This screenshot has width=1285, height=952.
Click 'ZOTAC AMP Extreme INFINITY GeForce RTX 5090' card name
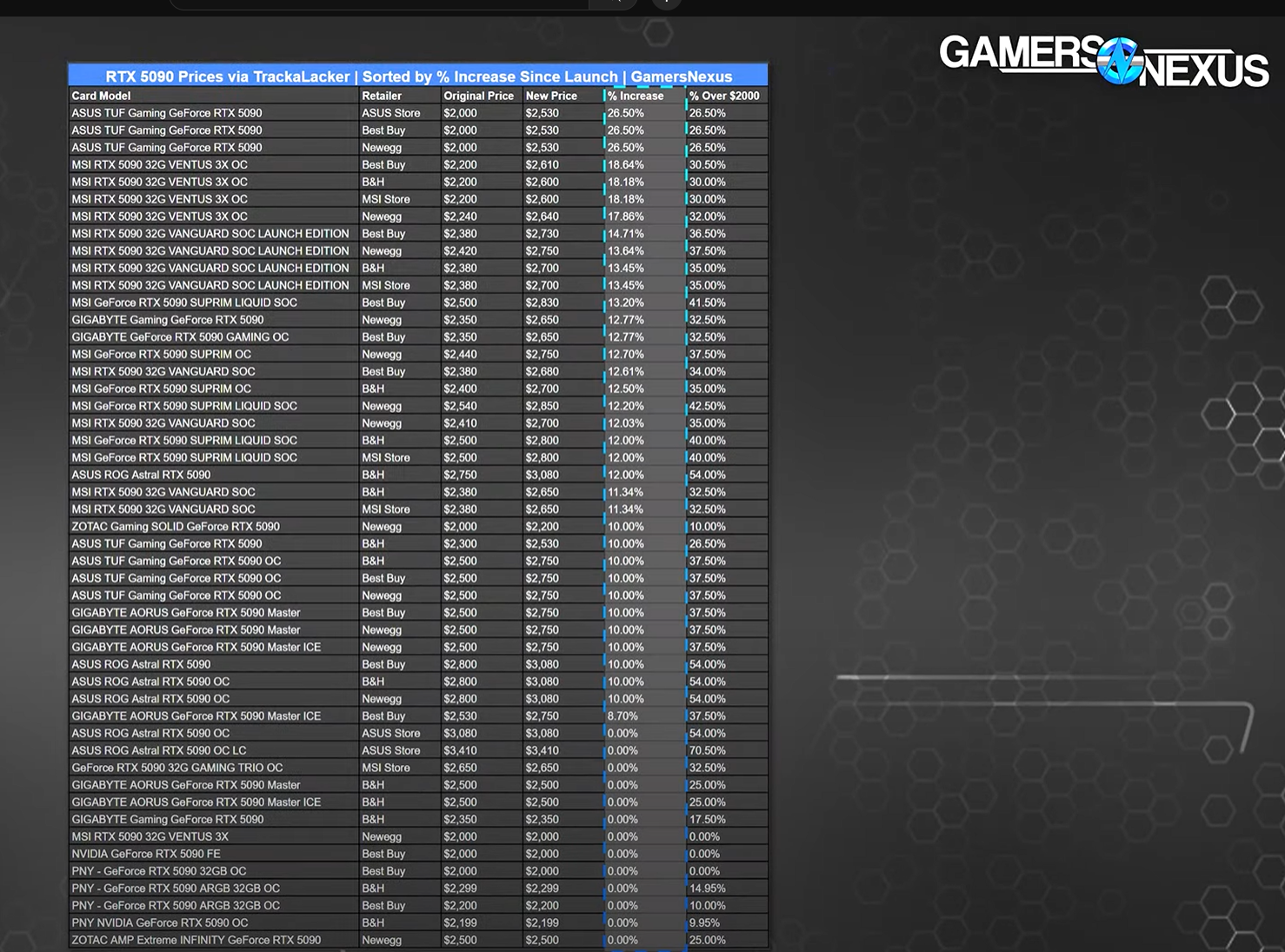click(x=196, y=940)
